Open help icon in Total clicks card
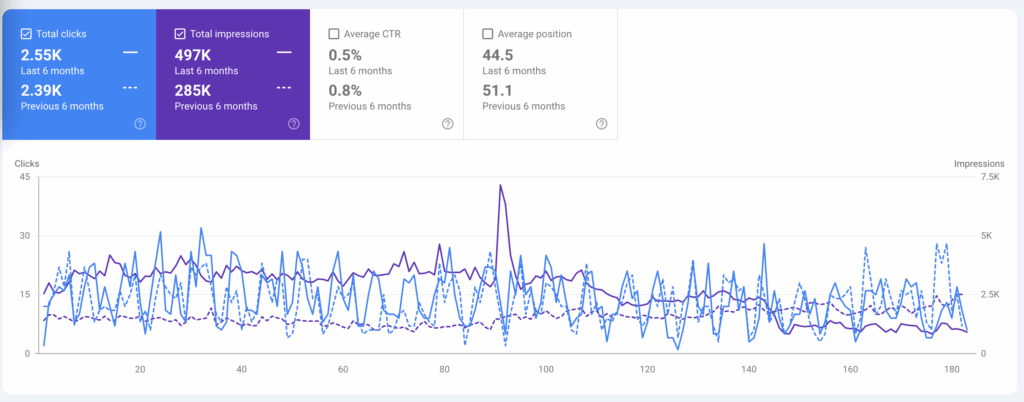 (x=139, y=124)
